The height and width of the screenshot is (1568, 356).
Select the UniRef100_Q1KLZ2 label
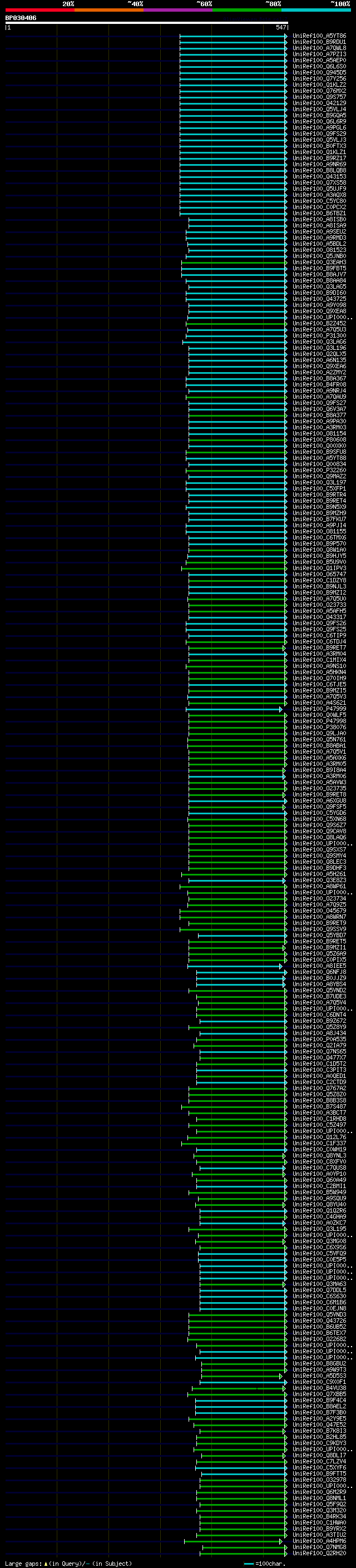coord(319,85)
